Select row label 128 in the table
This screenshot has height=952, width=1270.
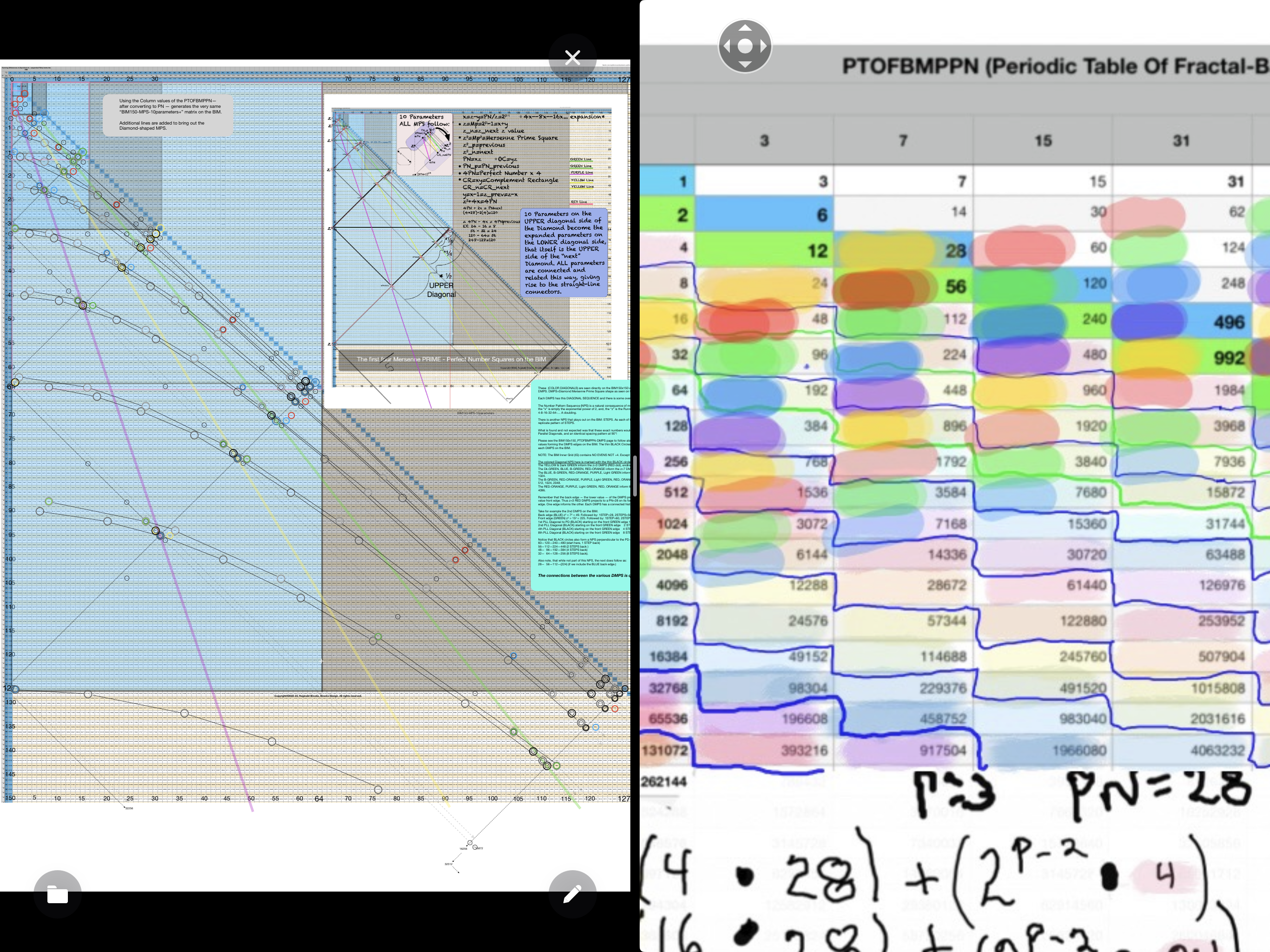pos(668,426)
